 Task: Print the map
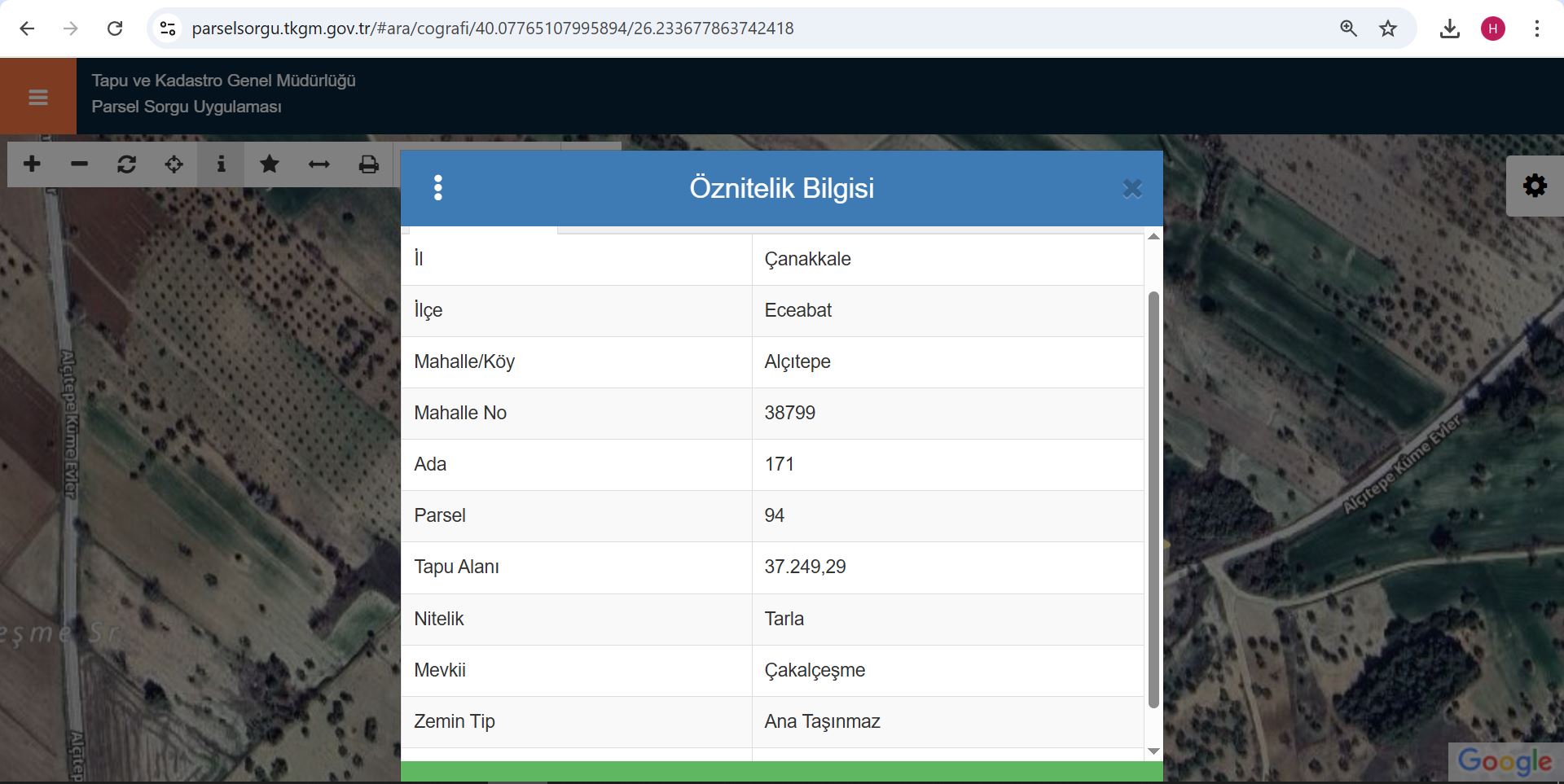click(369, 164)
